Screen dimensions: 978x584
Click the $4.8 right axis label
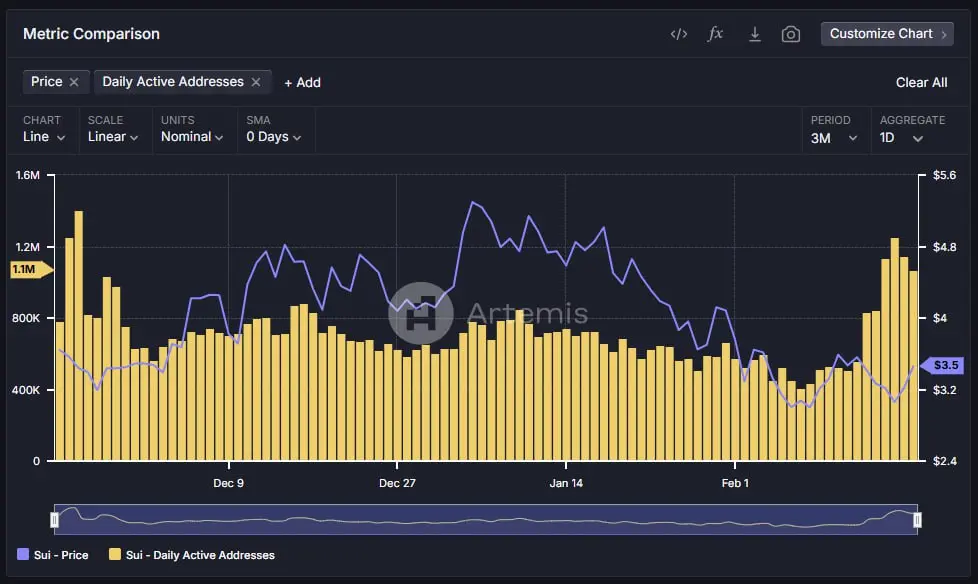944,247
